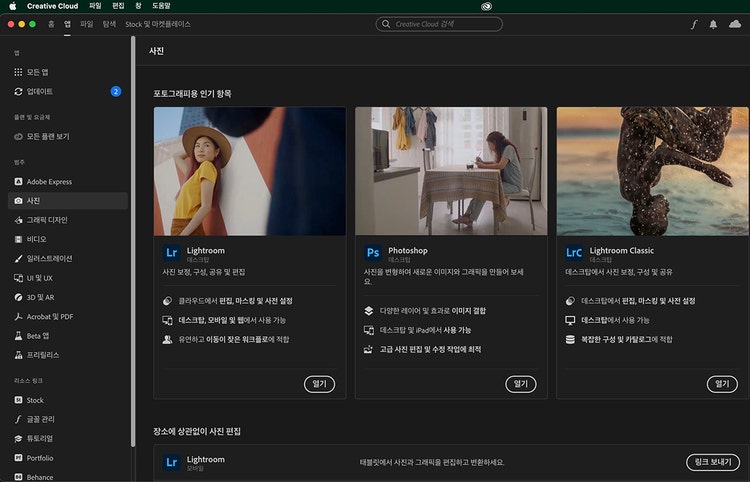The height and width of the screenshot is (482, 750).
Task: Select the 비디오 category icon
Action: click(x=18, y=239)
